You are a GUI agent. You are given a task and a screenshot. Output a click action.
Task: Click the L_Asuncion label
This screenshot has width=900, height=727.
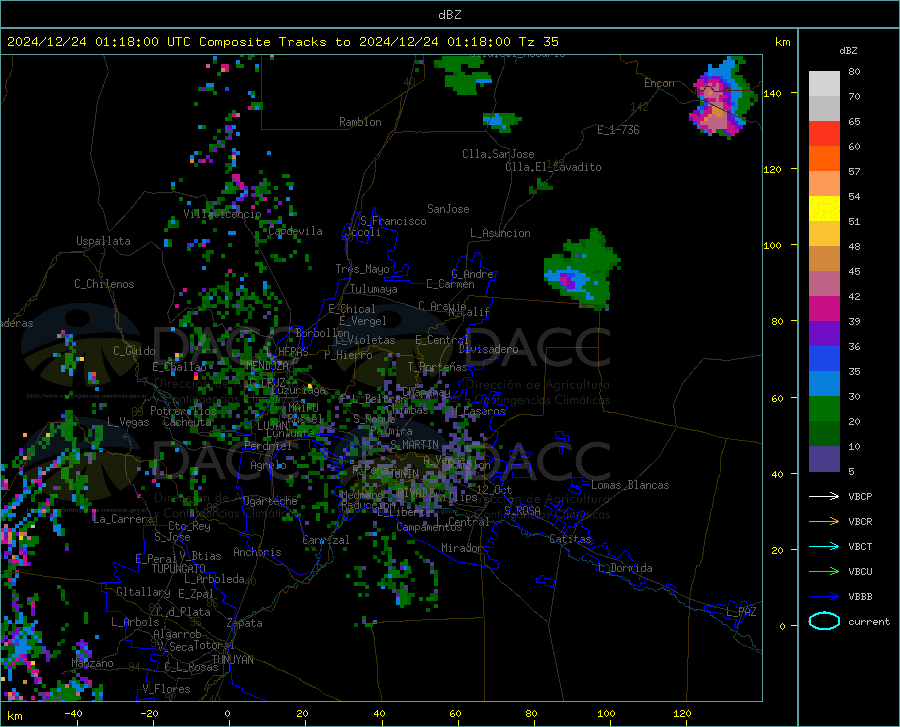tap(500, 233)
